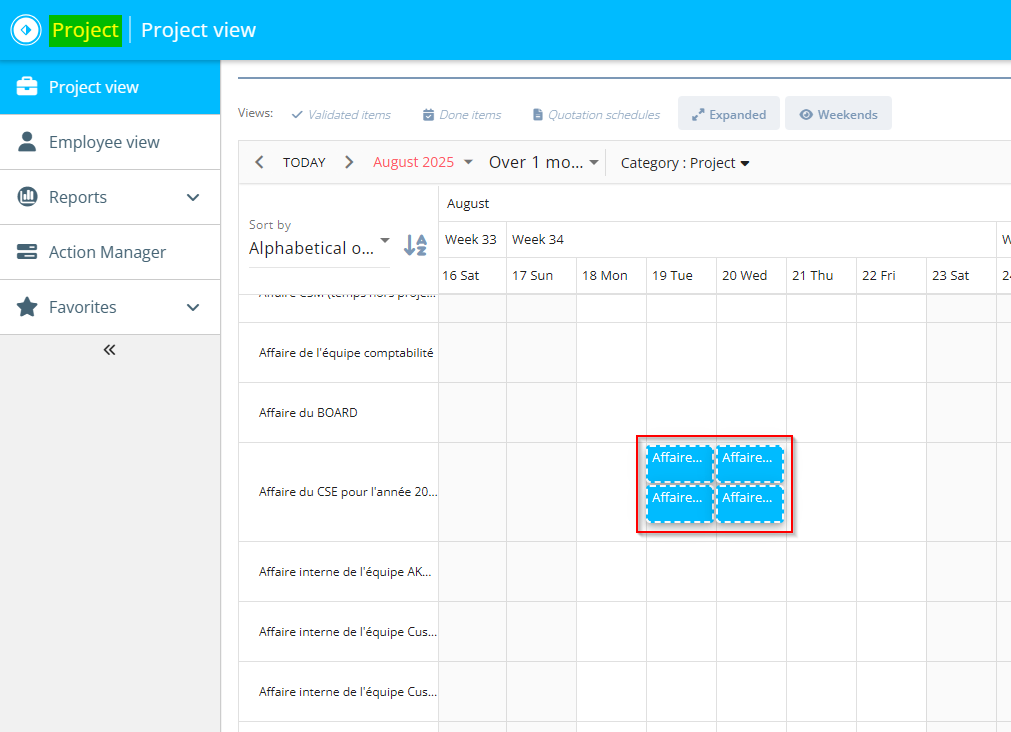Toggle Quotation schedules view filter
Viewport: 1011px width, 732px height.
tap(595, 115)
